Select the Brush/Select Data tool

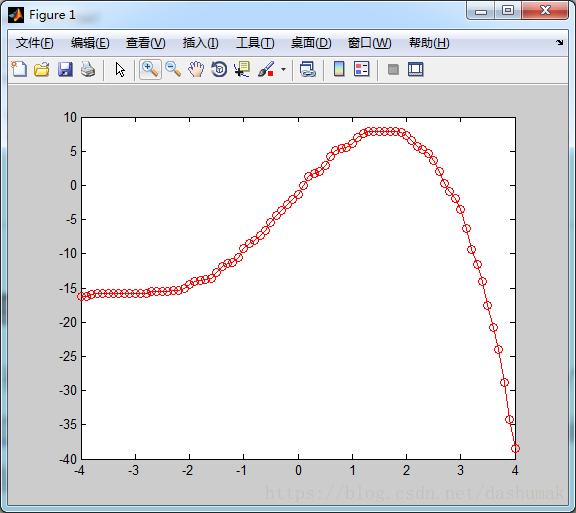tap(266, 69)
